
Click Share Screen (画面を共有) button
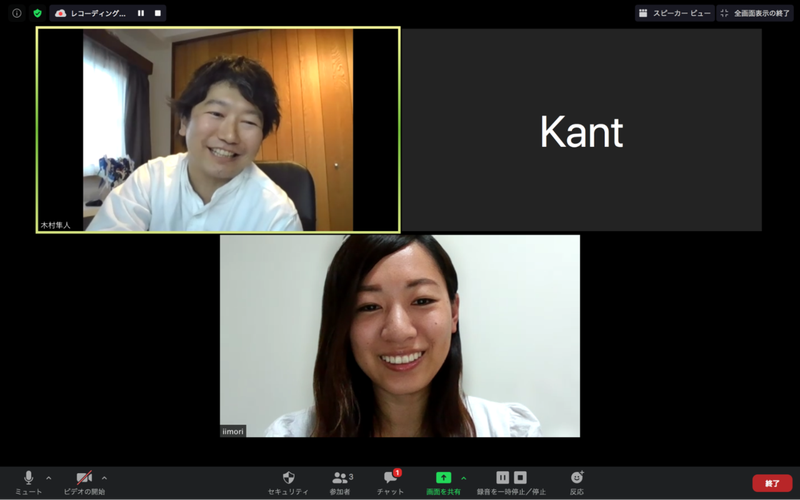(x=443, y=483)
